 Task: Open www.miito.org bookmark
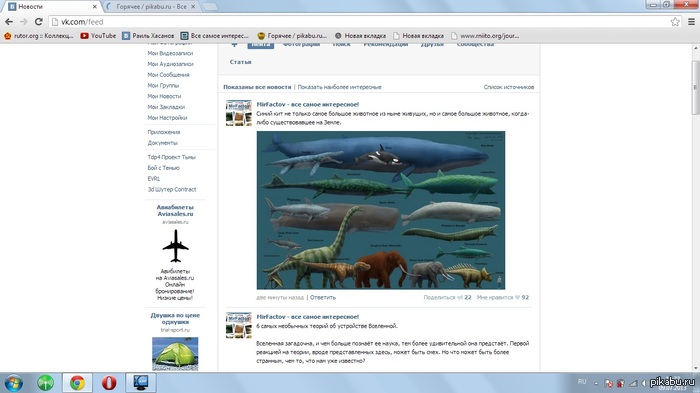tap(485, 36)
